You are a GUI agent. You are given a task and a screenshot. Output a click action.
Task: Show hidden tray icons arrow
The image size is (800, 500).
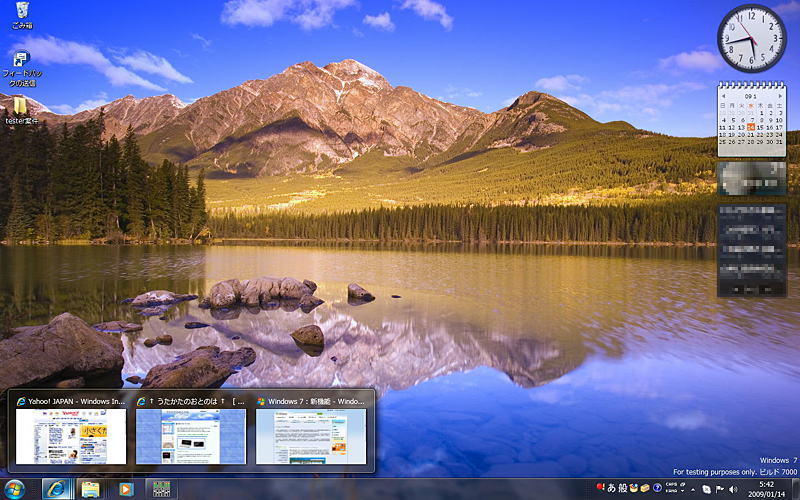point(693,488)
